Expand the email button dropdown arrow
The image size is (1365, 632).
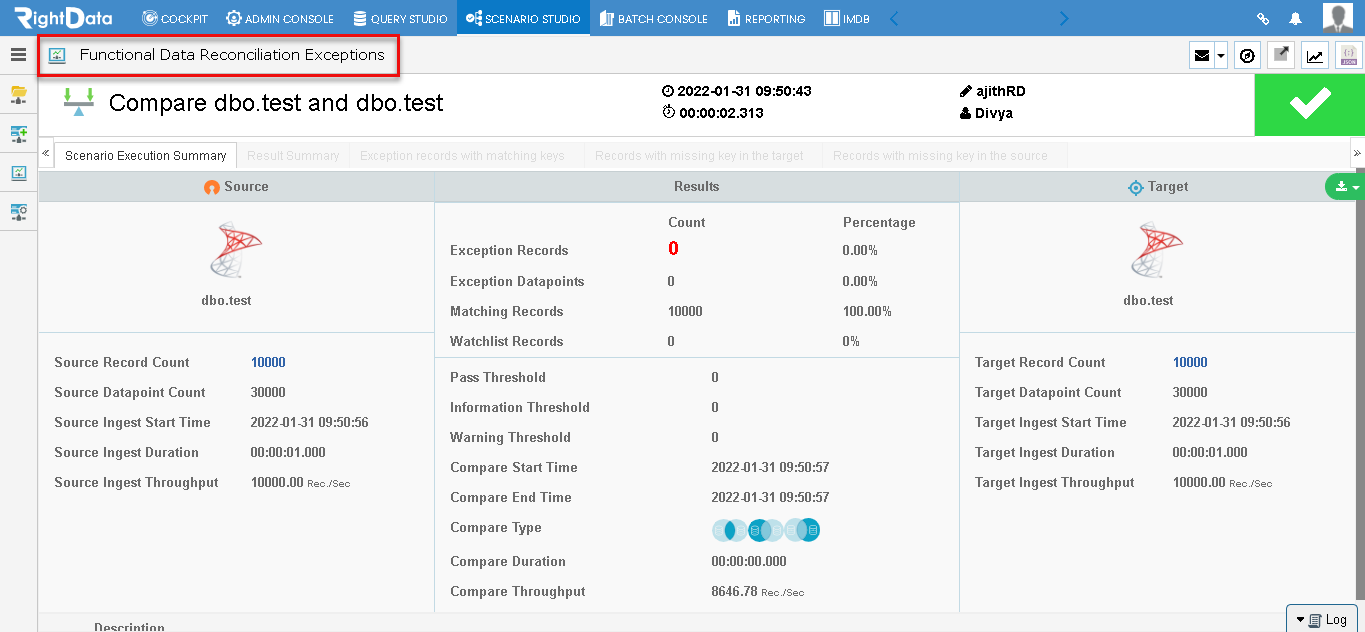coord(1221,55)
